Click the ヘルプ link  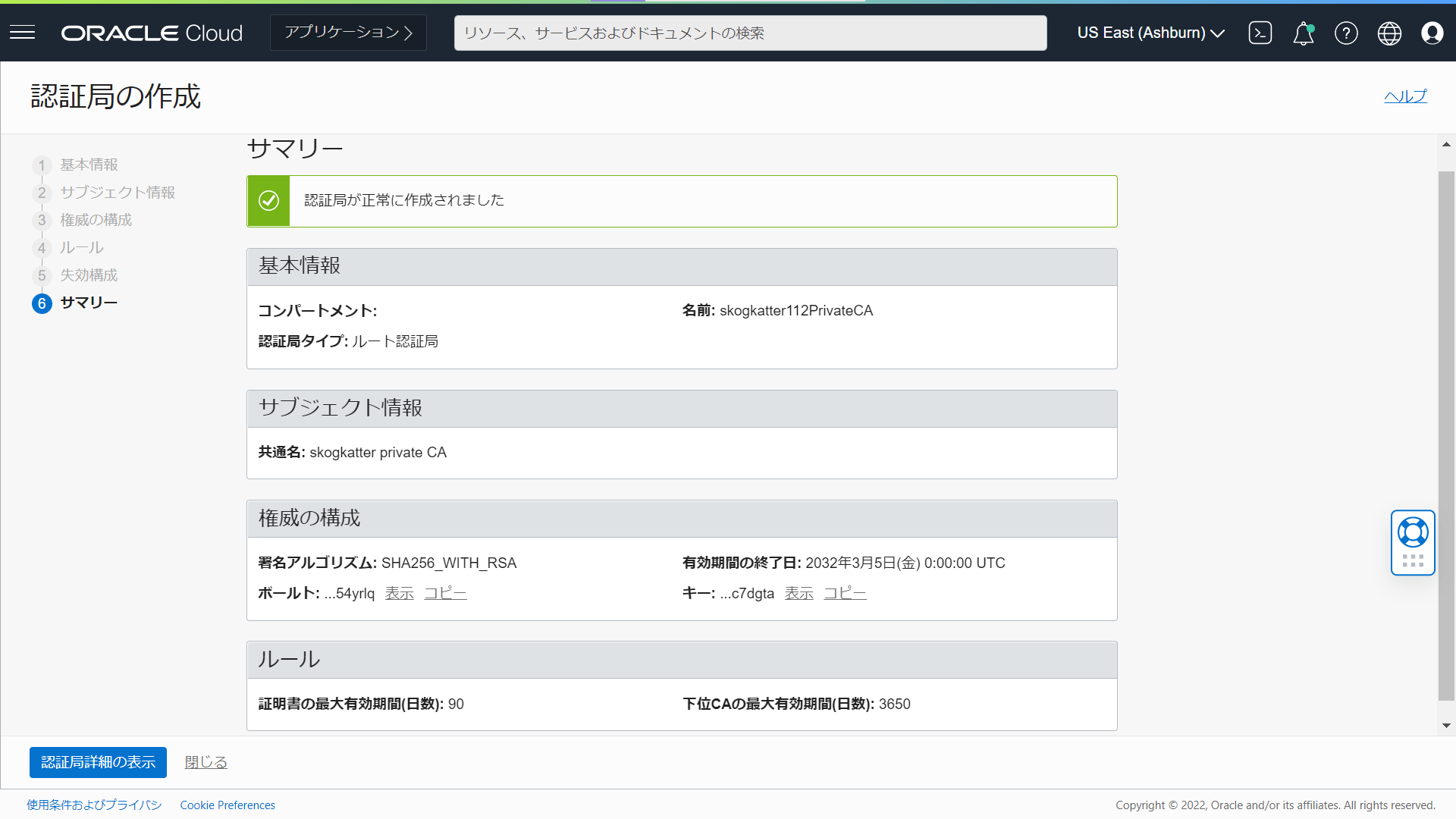click(x=1404, y=96)
